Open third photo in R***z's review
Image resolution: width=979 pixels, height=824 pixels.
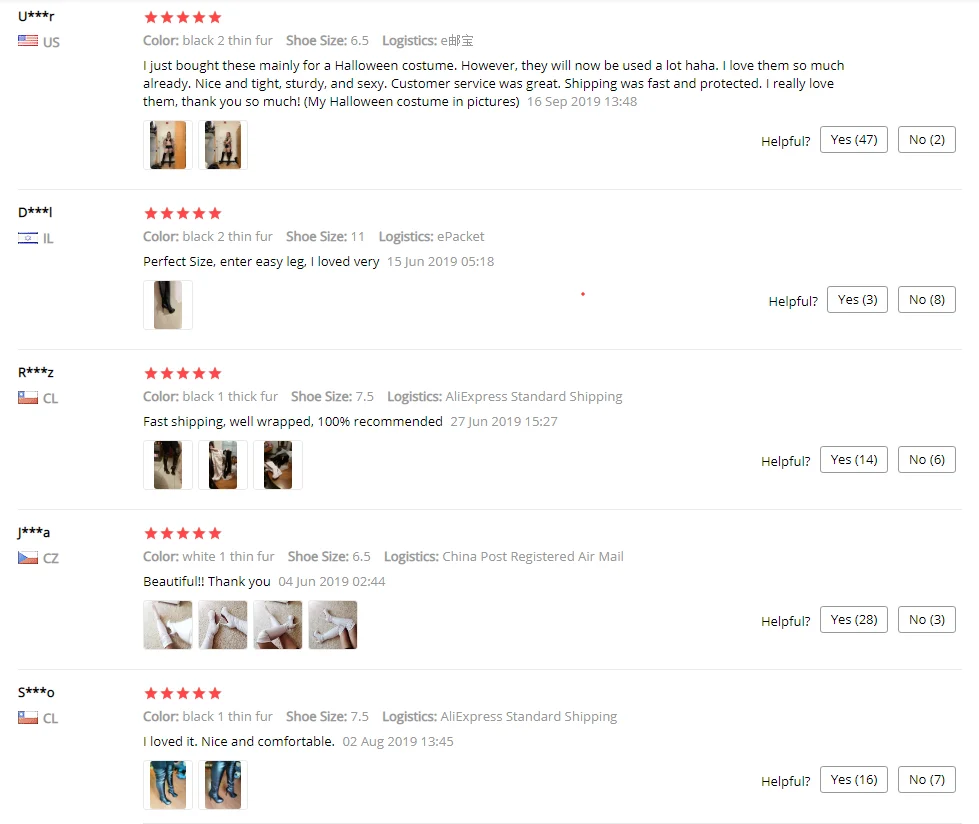[278, 465]
